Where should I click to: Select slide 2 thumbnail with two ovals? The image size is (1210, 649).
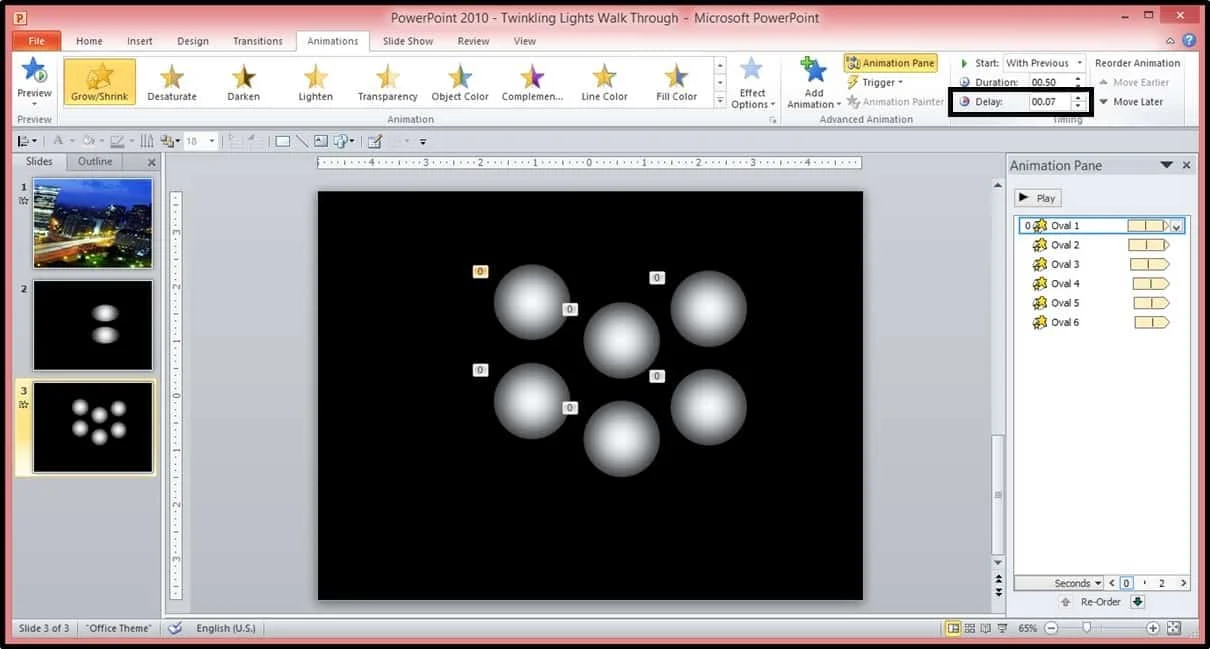(93, 325)
